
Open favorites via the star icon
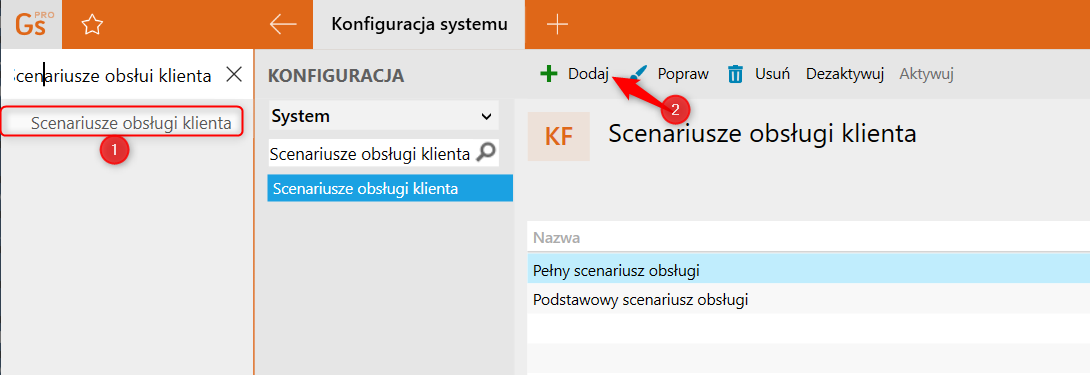pyautogui.click(x=92, y=25)
